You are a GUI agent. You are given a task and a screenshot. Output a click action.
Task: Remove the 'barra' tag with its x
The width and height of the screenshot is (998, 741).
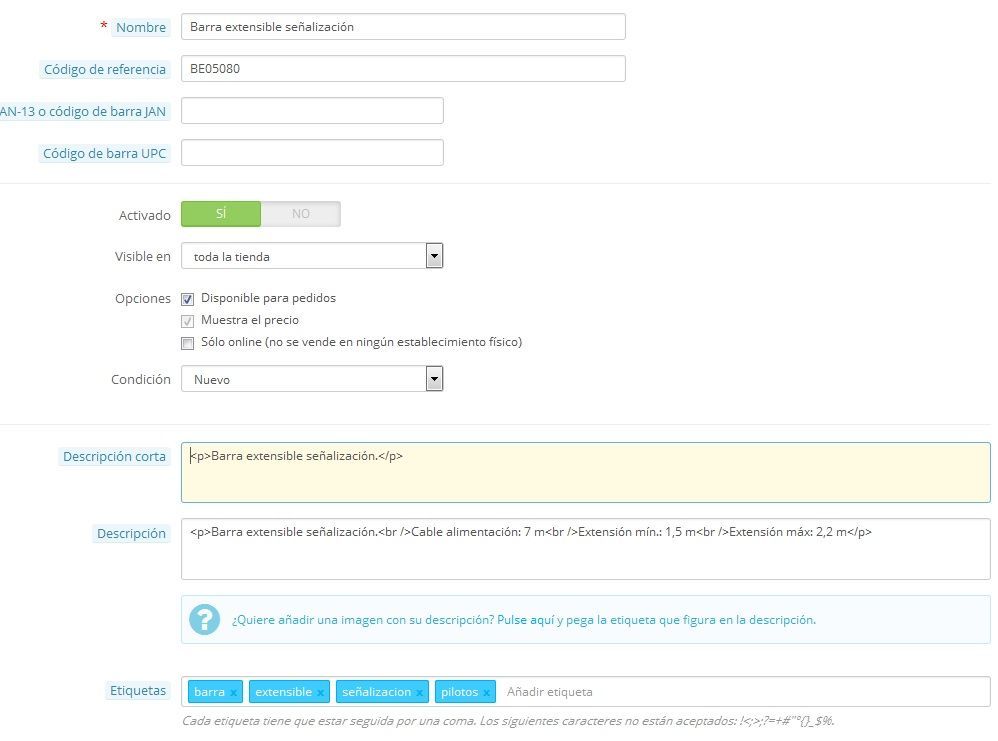click(234, 693)
